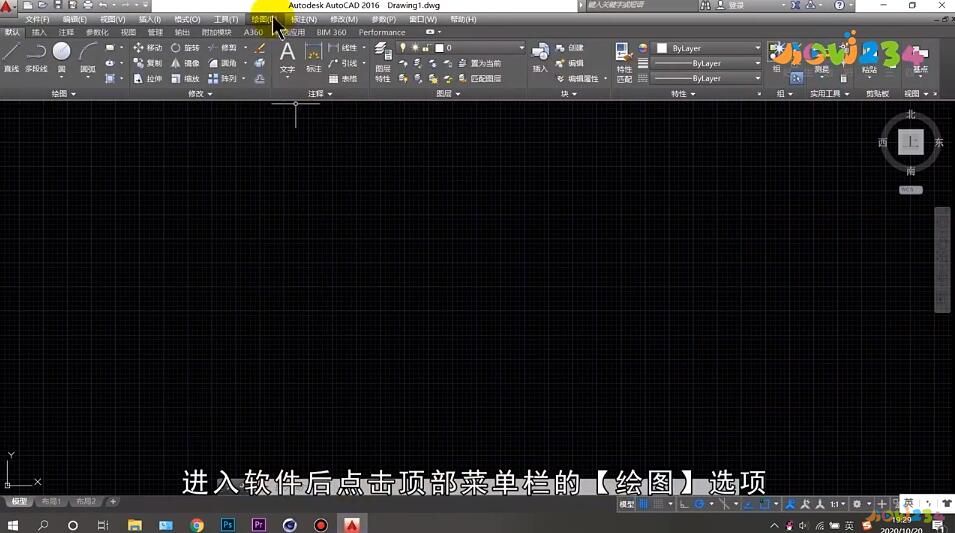Click the Edit block (编辑) tool

569,63
